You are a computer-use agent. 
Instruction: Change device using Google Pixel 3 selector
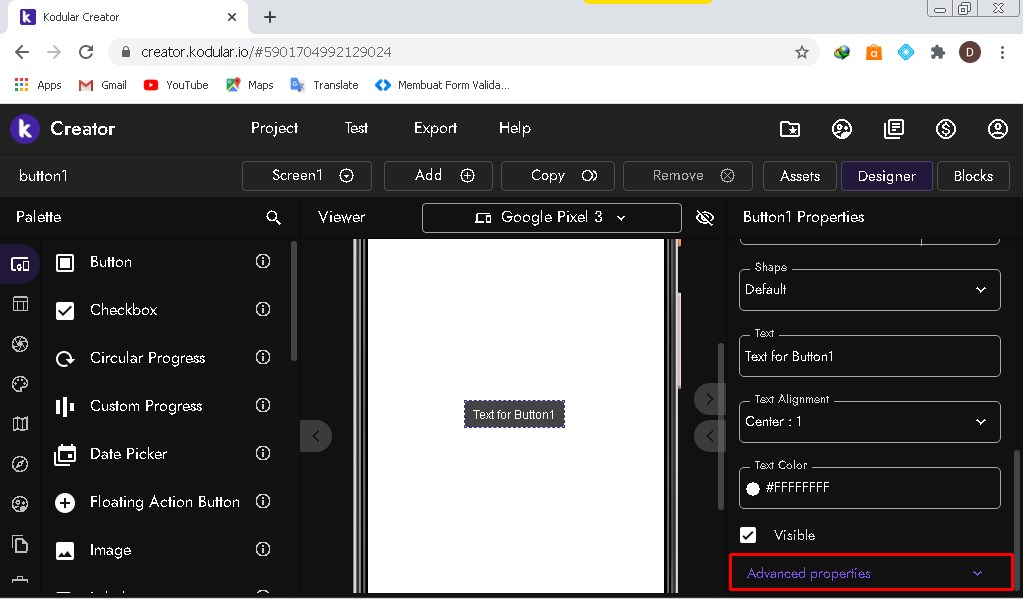551,217
